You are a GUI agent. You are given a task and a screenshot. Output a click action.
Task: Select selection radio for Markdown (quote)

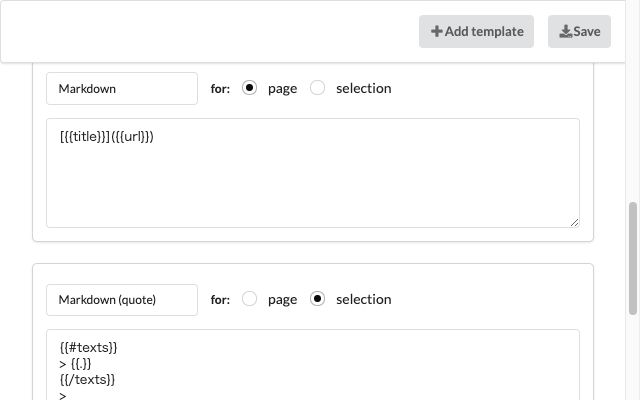pos(318,299)
